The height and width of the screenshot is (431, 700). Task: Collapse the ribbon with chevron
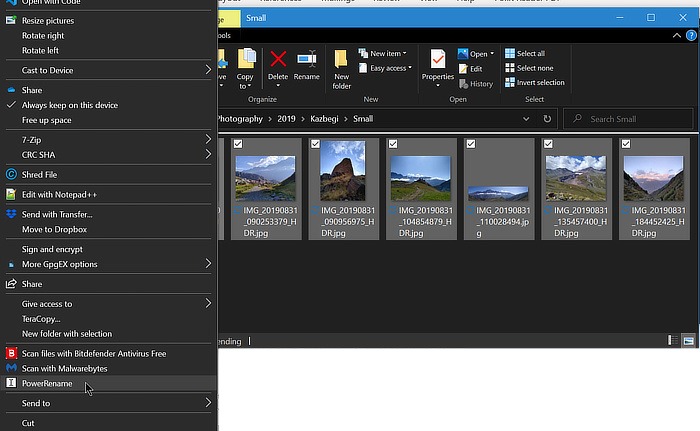click(x=676, y=35)
